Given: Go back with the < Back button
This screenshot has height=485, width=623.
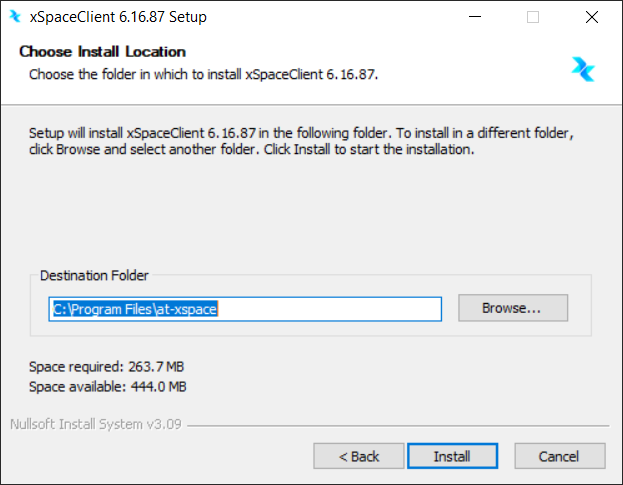Looking at the screenshot, I should 359,456.
